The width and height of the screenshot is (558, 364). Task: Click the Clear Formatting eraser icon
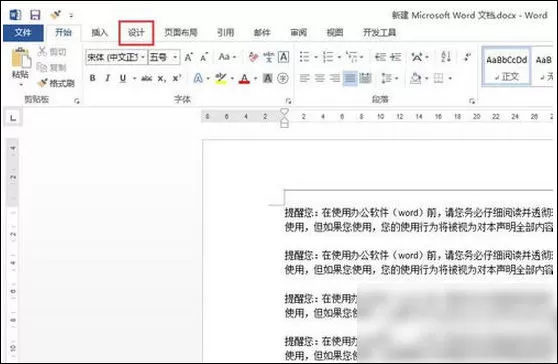click(x=253, y=57)
